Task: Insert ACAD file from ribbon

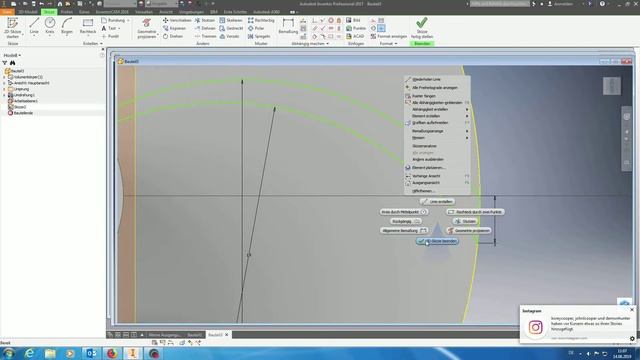Action: pyautogui.click(x=355, y=36)
